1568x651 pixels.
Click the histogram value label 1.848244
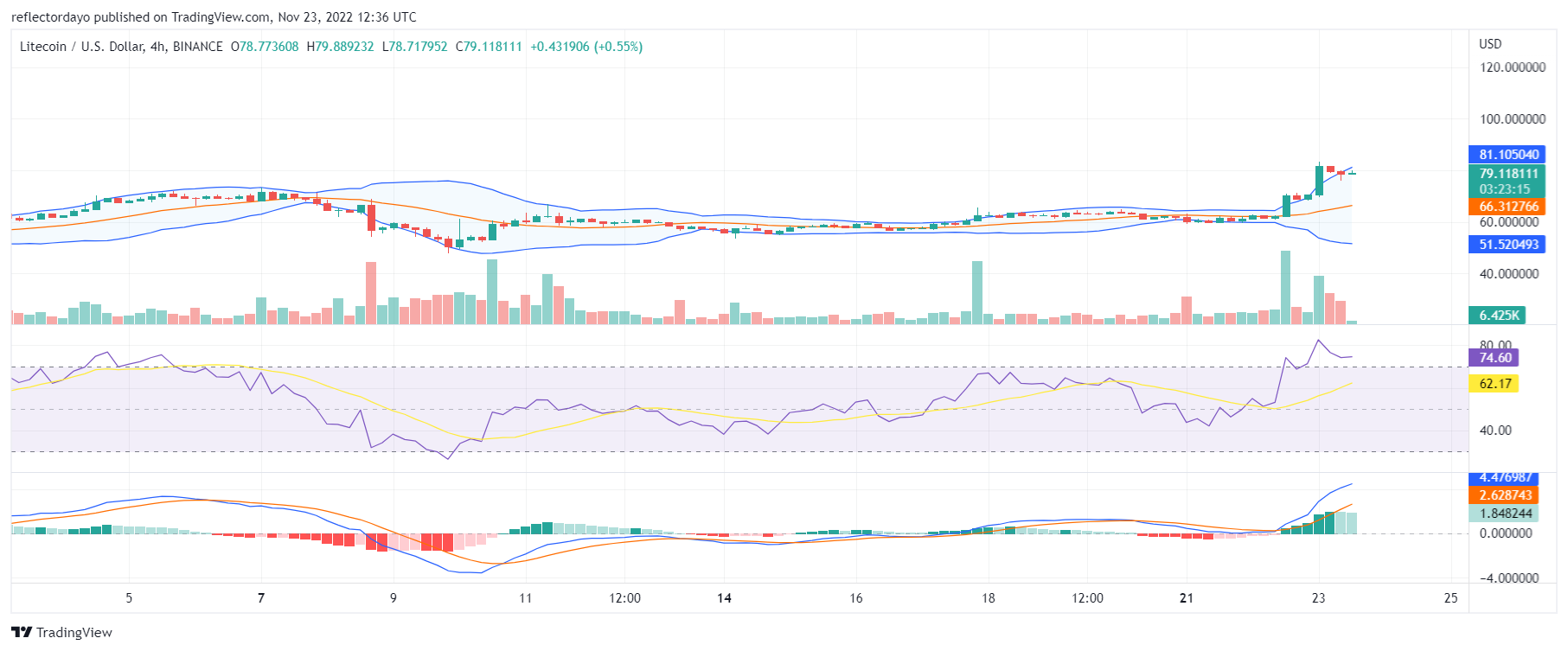point(1505,514)
